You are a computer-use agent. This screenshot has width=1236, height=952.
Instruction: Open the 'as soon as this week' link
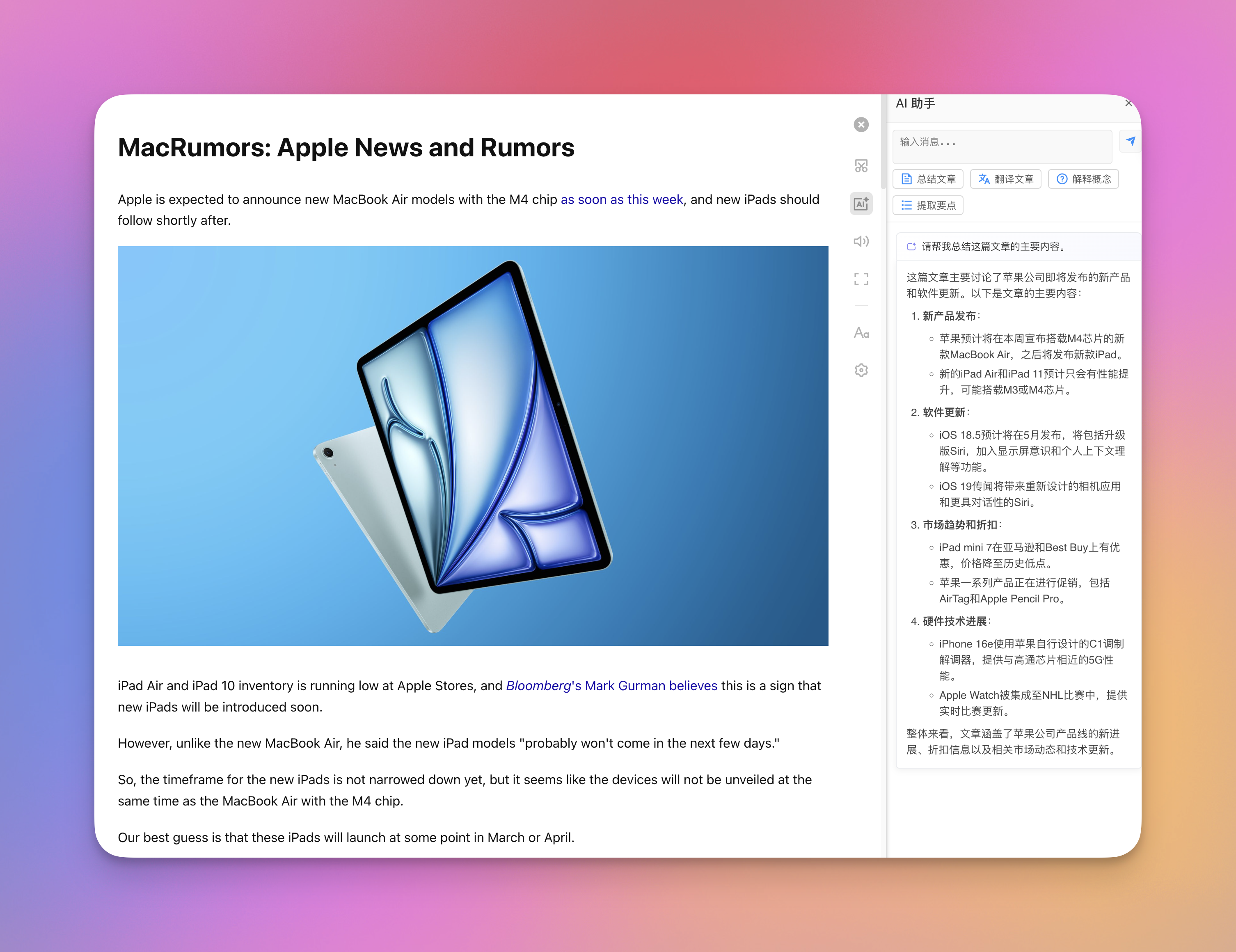click(x=621, y=200)
